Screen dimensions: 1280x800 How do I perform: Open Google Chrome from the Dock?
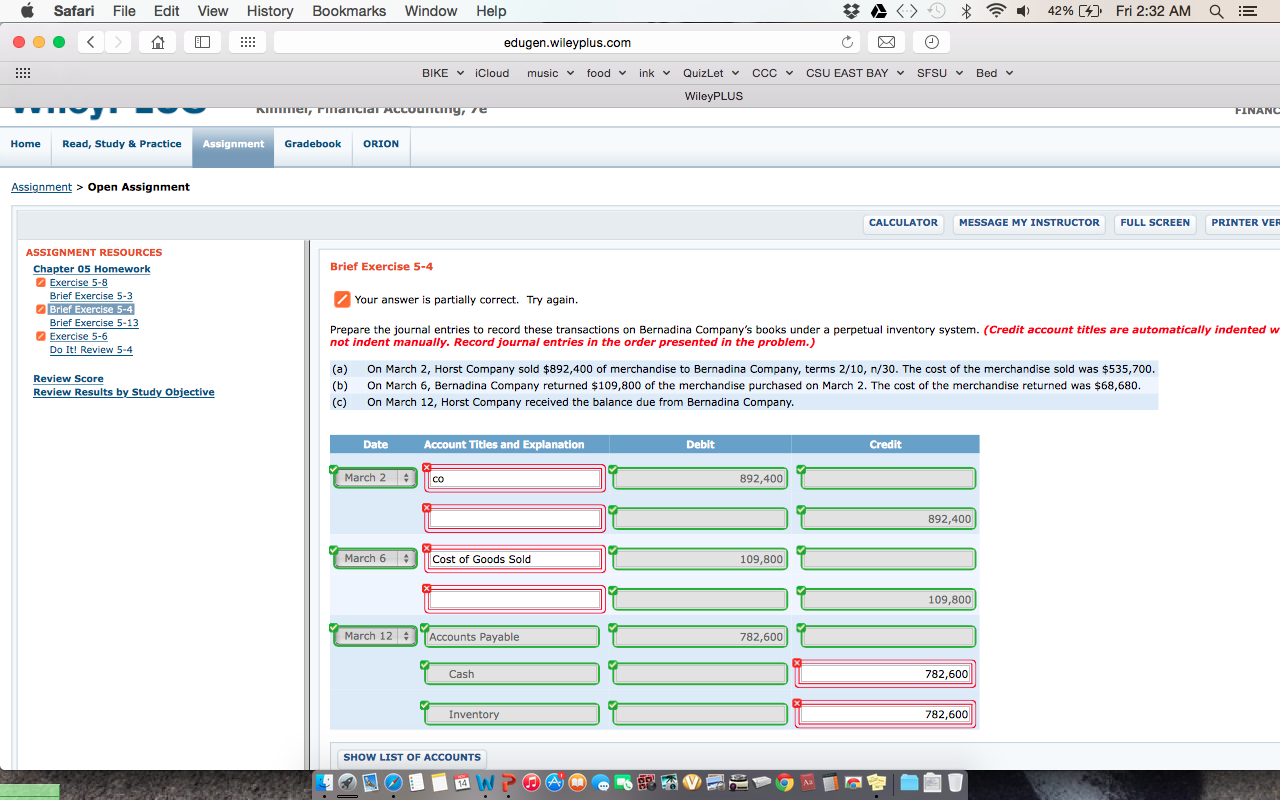point(784,782)
